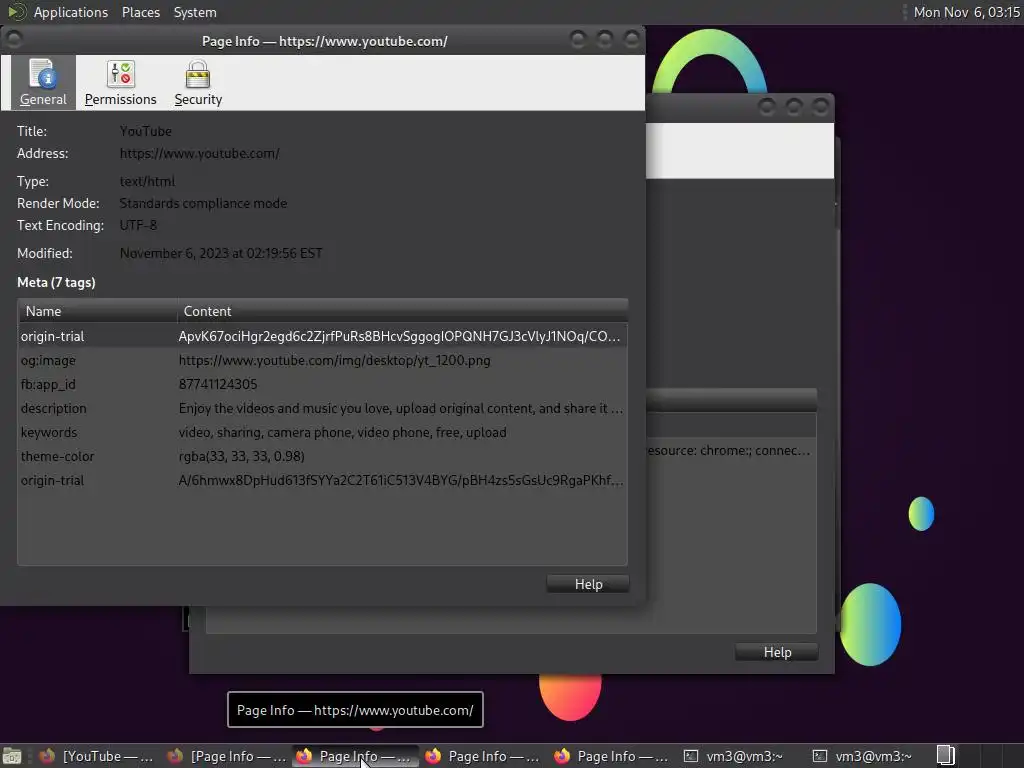Close the front Page Info window
The width and height of the screenshot is (1024, 768).
coord(632,40)
